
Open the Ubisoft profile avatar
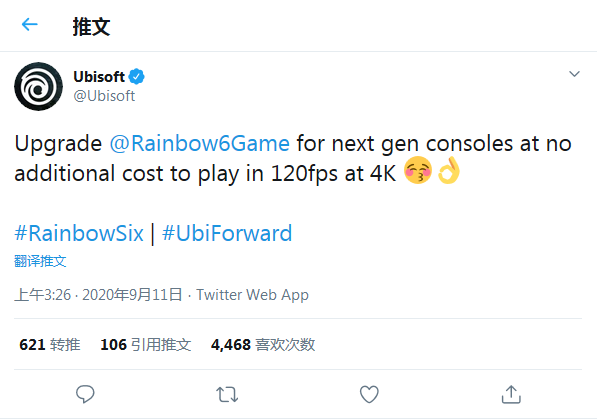[38, 86]
